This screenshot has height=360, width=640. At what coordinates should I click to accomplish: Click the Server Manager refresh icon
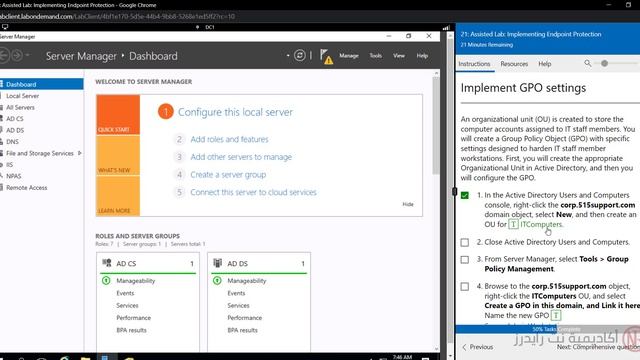(x=300, y=56)
